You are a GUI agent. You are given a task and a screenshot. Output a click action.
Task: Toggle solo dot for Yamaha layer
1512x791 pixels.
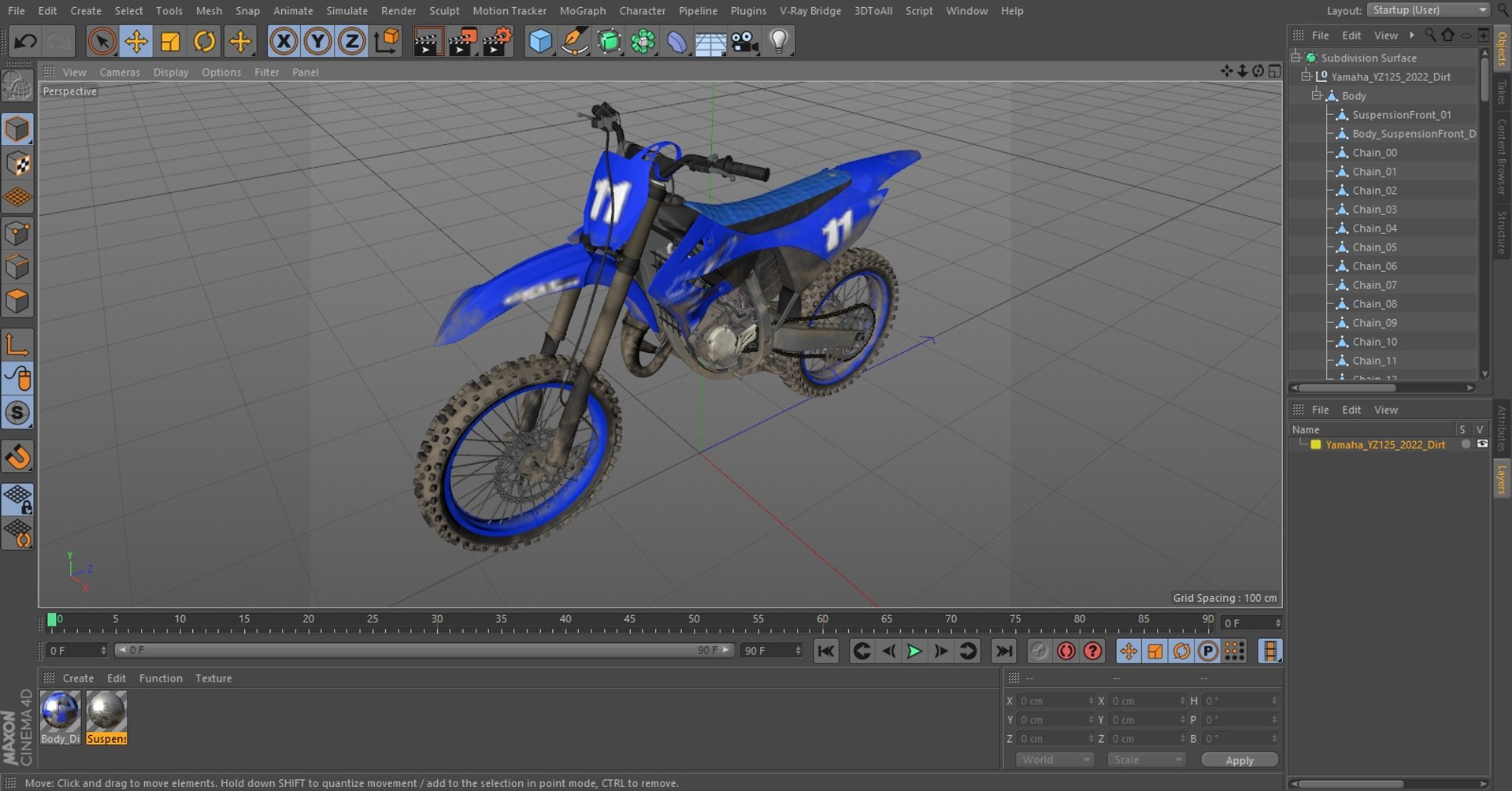pyautogui.click(x=1466, y=444)
